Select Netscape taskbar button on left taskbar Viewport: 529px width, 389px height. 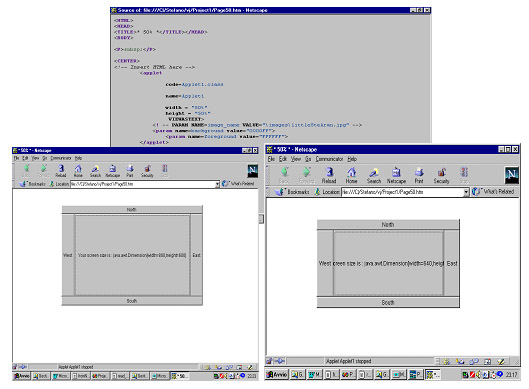coord(180,376)
